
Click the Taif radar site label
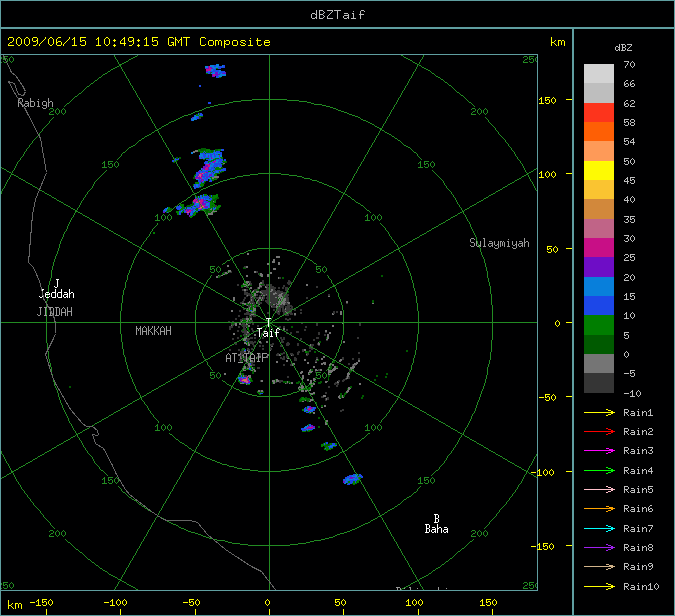point(268,332)
